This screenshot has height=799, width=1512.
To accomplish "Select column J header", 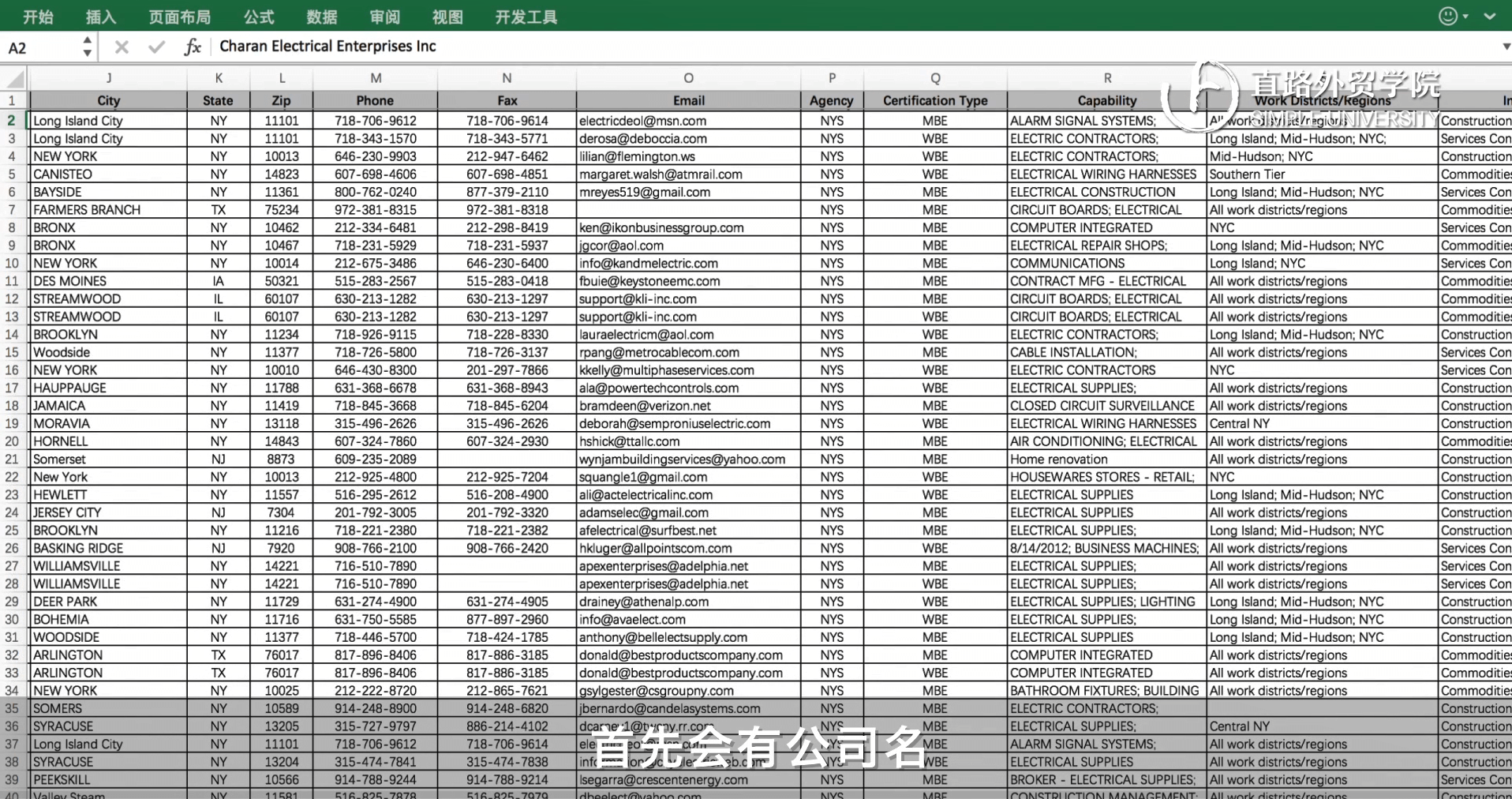I will pyautogui.click(x=108, y=78).
